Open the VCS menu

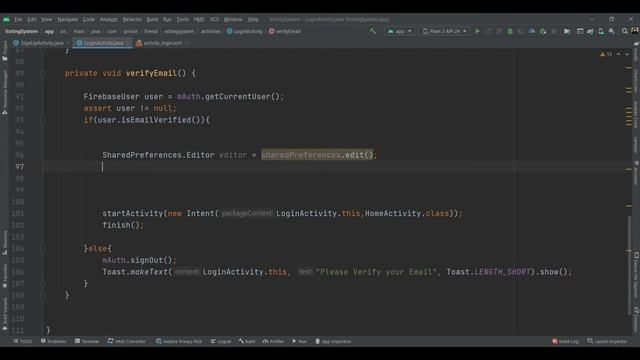214,19
